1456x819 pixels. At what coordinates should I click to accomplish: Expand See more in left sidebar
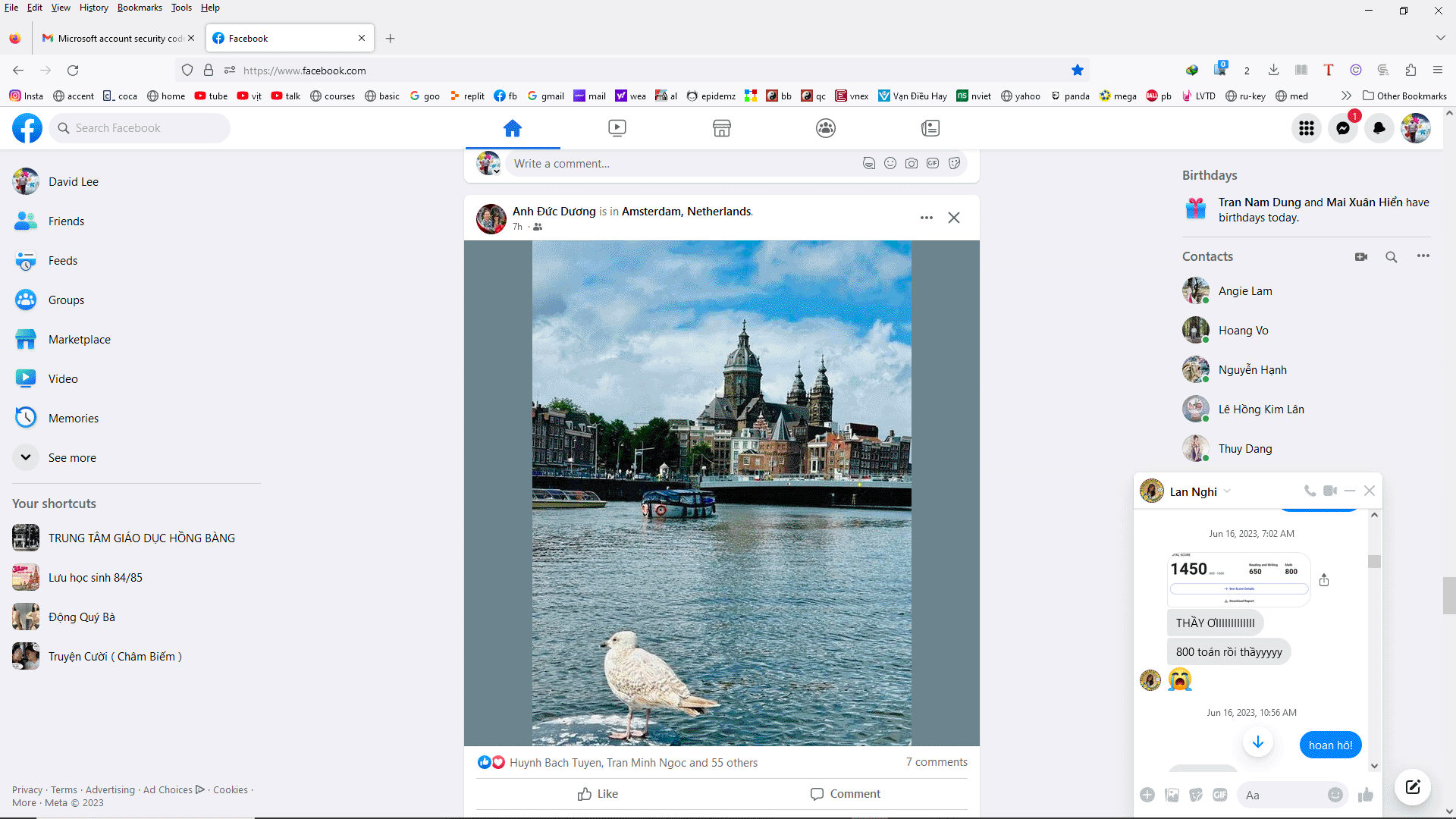72,457
